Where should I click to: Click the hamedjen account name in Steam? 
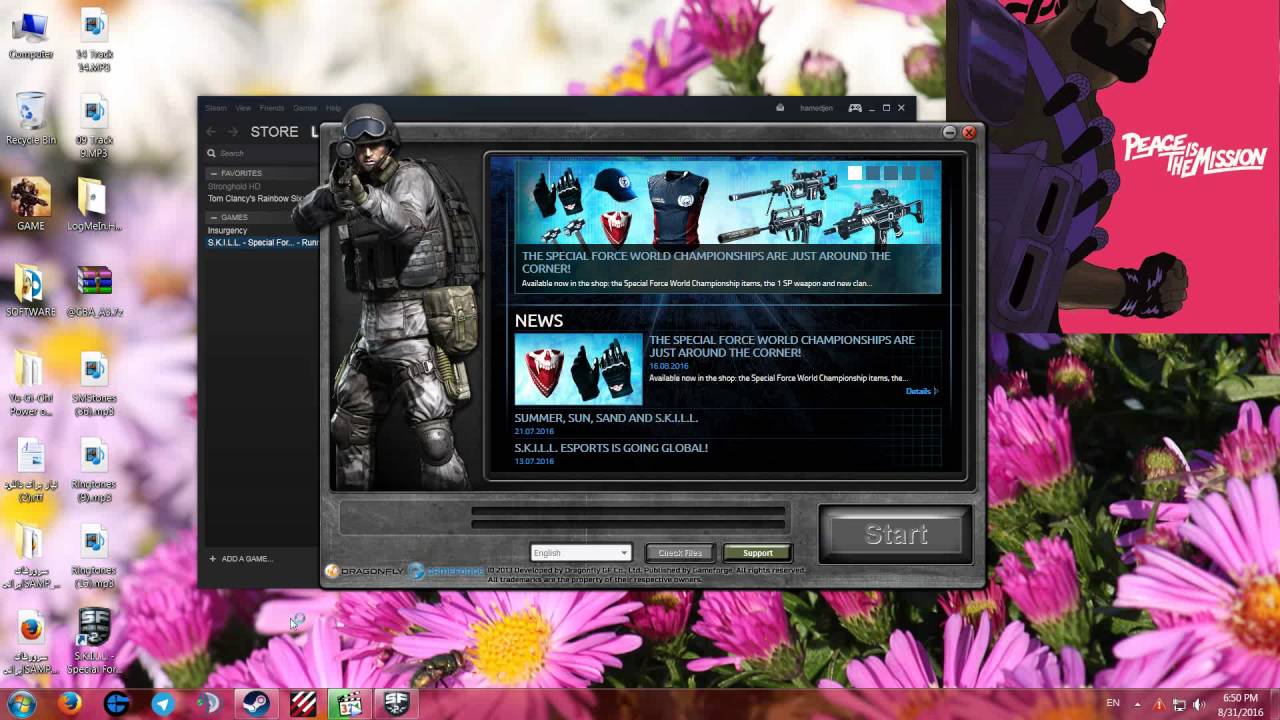coord(817,108)
